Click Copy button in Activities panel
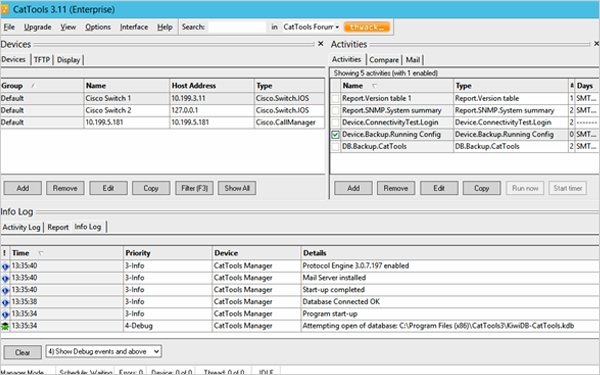Screen dimensions: 600x375 (481, 188)
